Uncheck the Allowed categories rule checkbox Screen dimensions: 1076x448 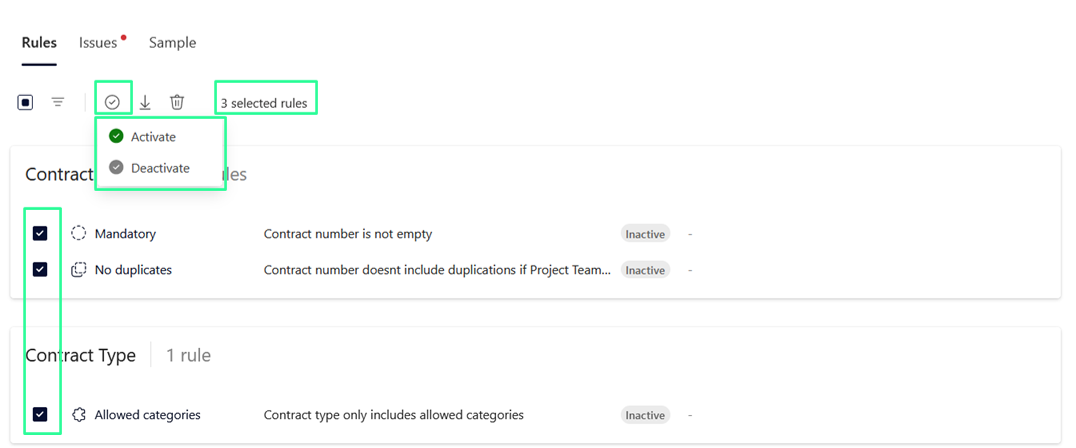click(40, 415)
